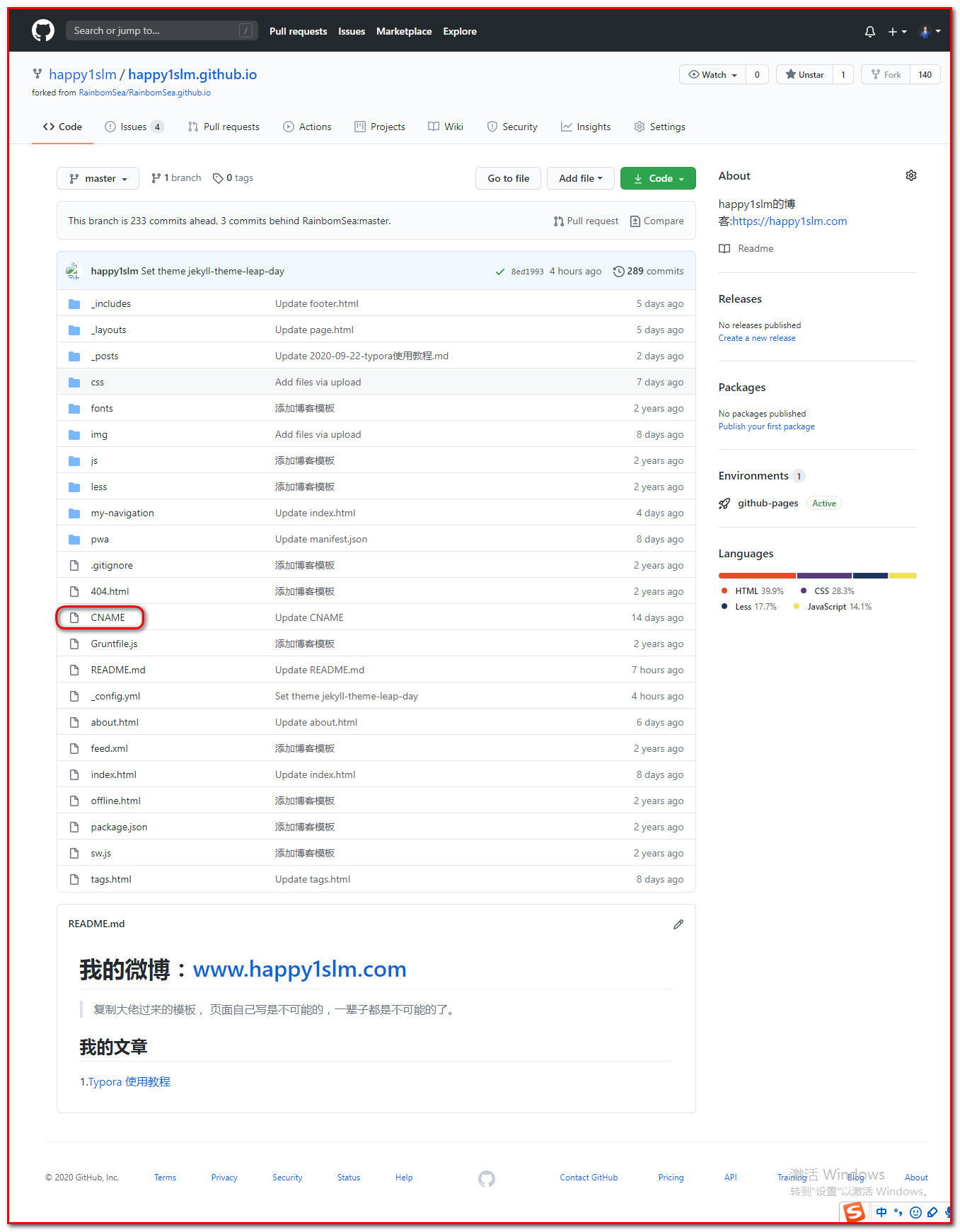
Task: Open the _includes folder icon
Action: (x=74, y=303)
